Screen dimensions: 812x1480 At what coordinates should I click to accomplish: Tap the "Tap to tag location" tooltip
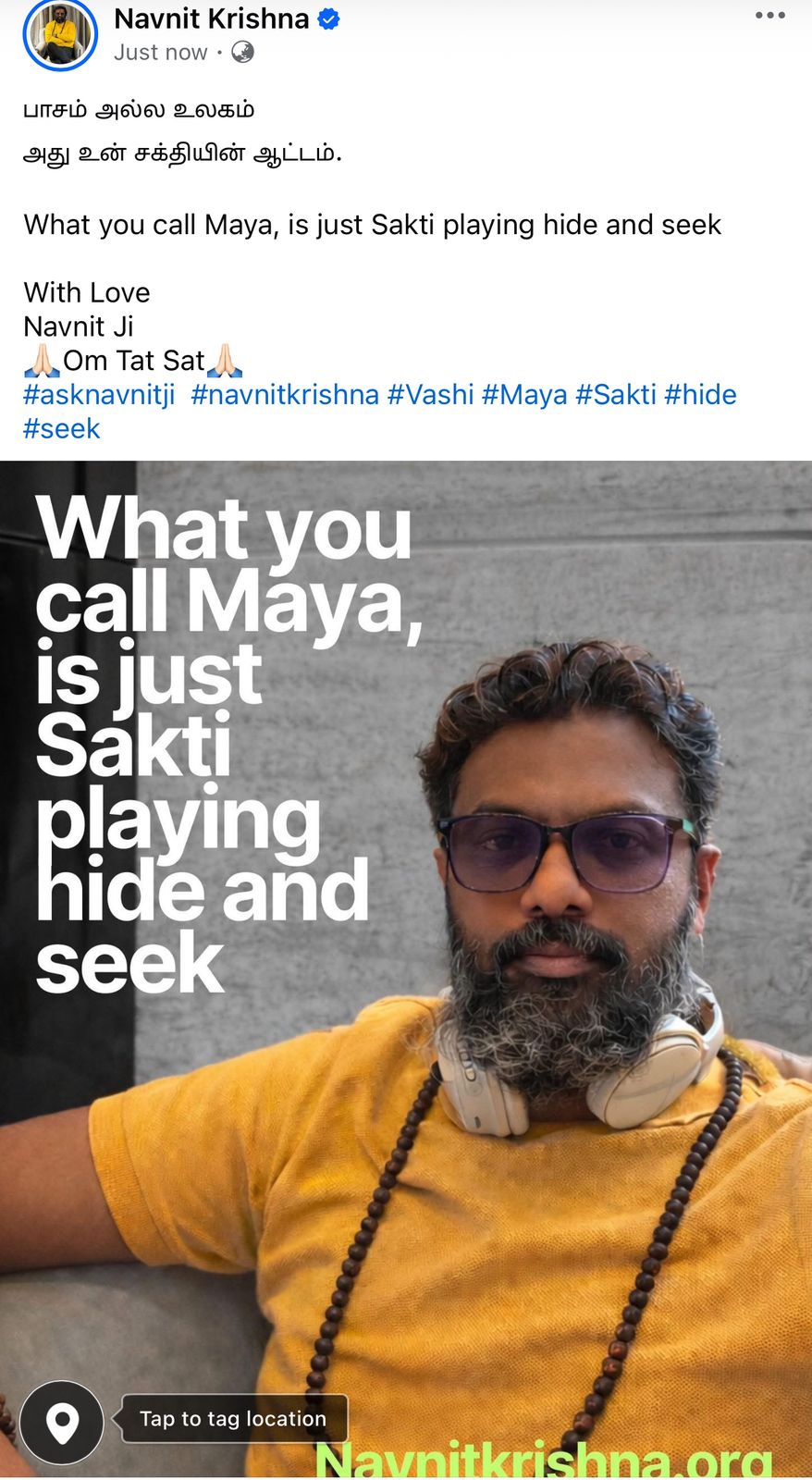(233, 1418)
